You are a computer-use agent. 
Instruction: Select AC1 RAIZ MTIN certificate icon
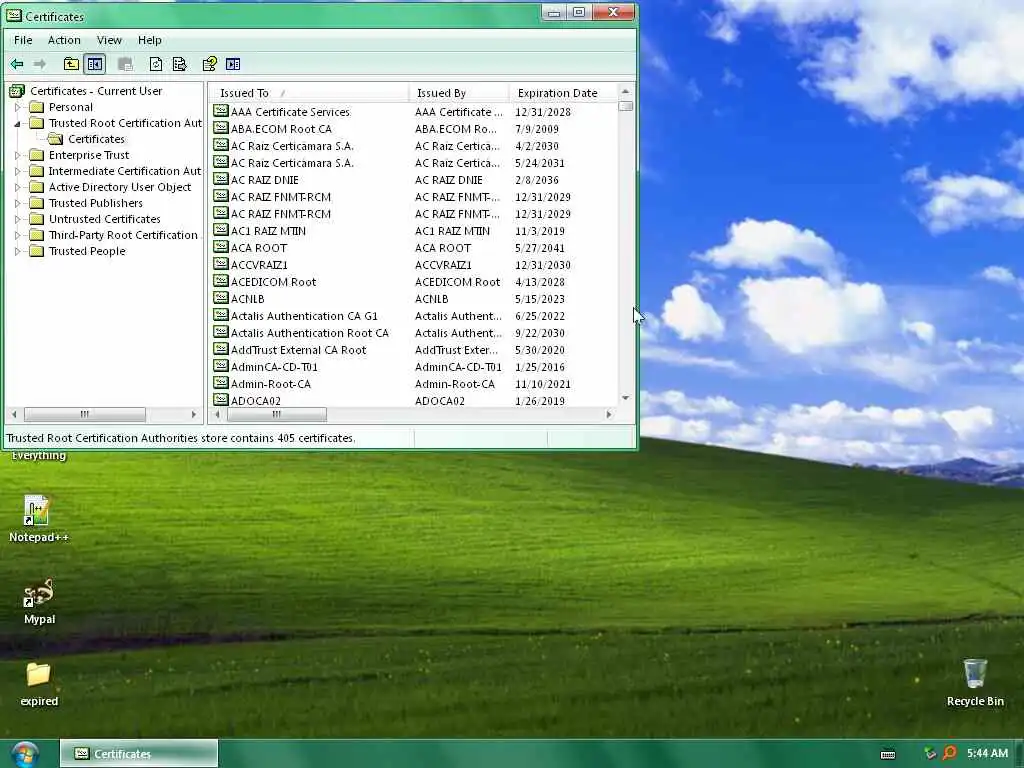click(221, 231)
